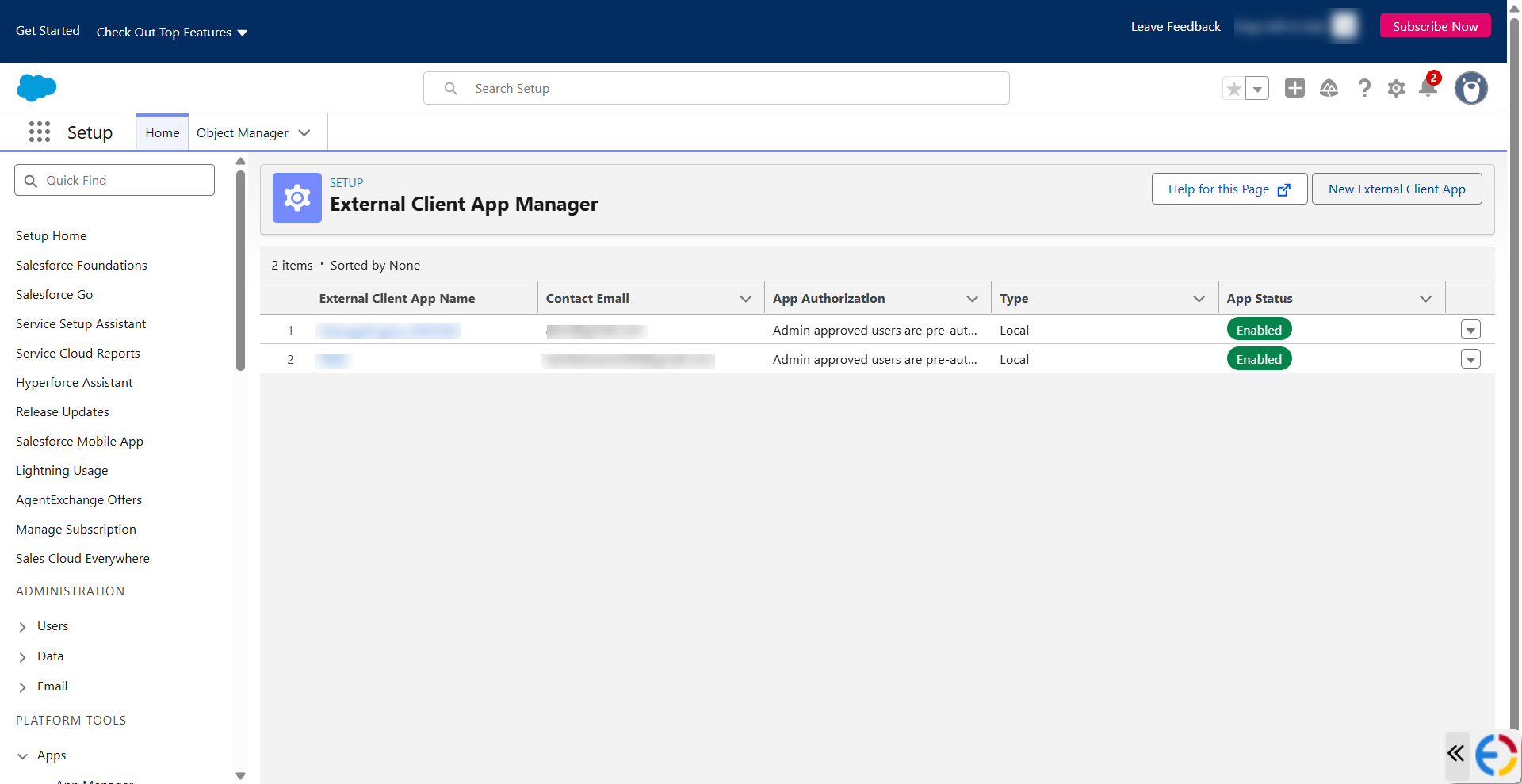Screen dimensions: 1522x784
Task: Open the help question mark icon
Action: pyautogui.click(x=1364, y=88)
